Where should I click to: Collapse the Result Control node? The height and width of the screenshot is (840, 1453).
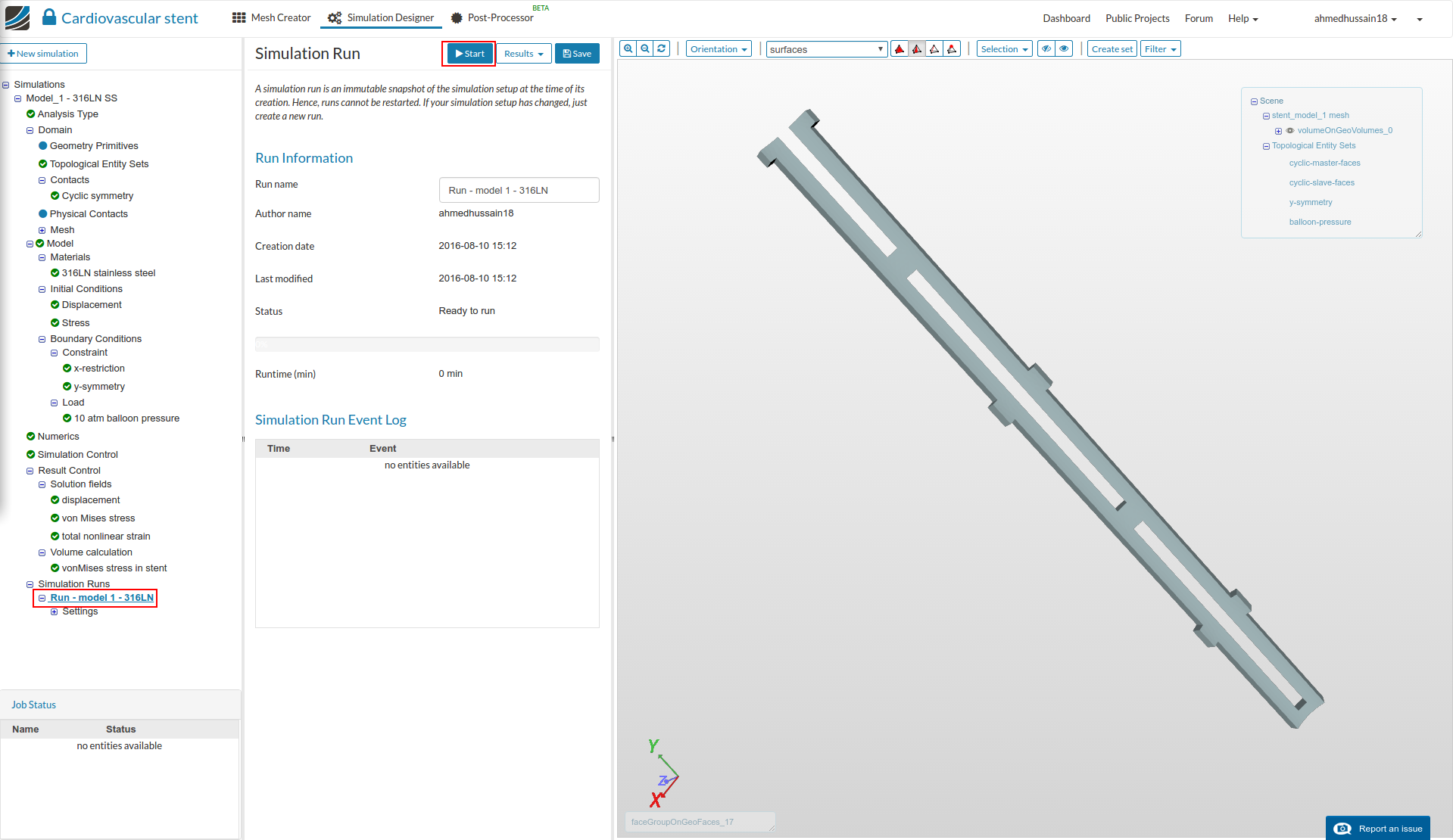(x=30, y=471)
